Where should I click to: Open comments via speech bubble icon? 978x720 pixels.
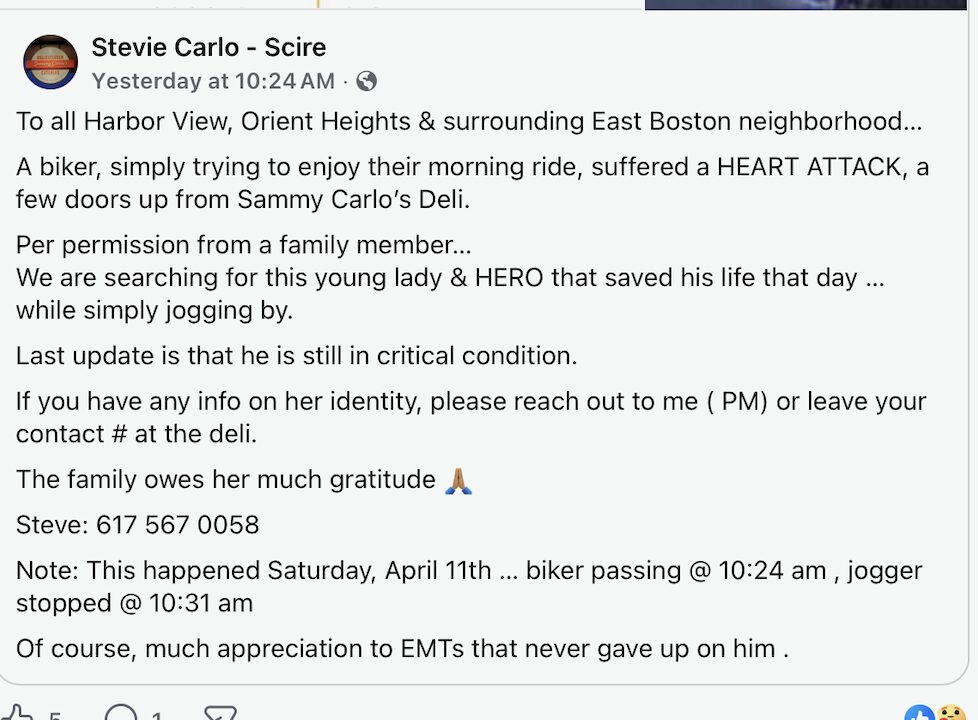(121, 714)
